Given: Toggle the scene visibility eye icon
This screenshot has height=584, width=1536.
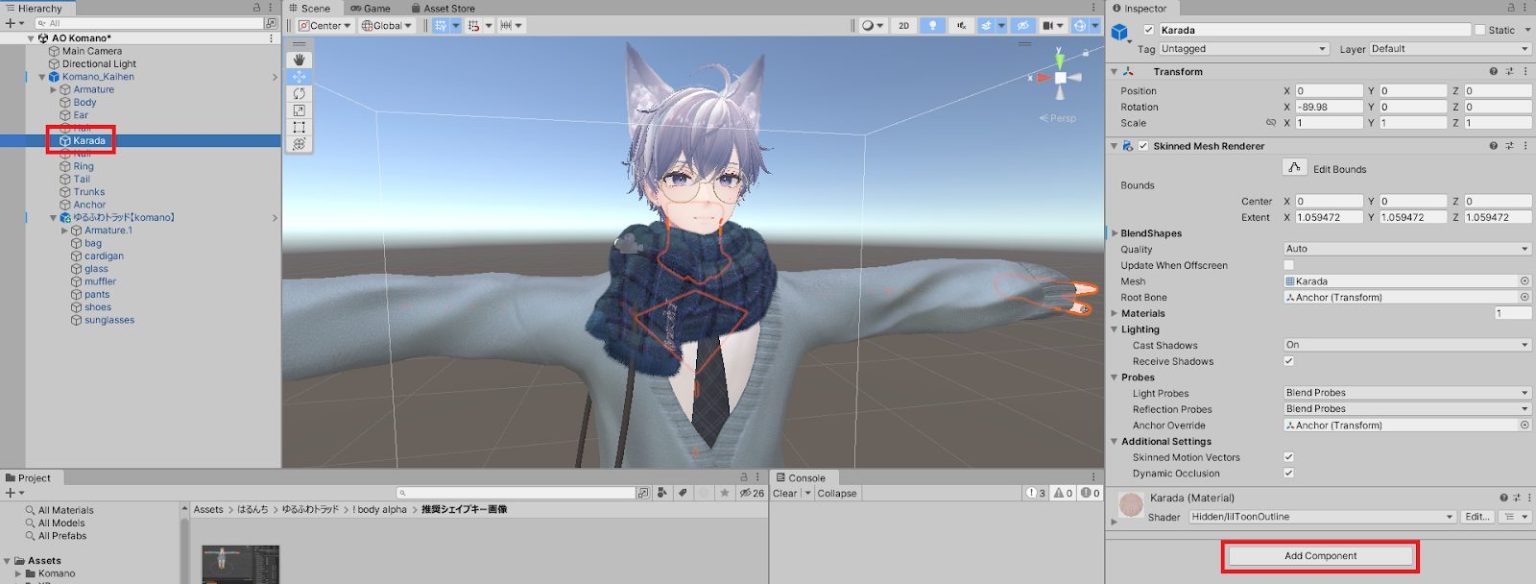Looking at the screenshot, I should pos(1023,25).
